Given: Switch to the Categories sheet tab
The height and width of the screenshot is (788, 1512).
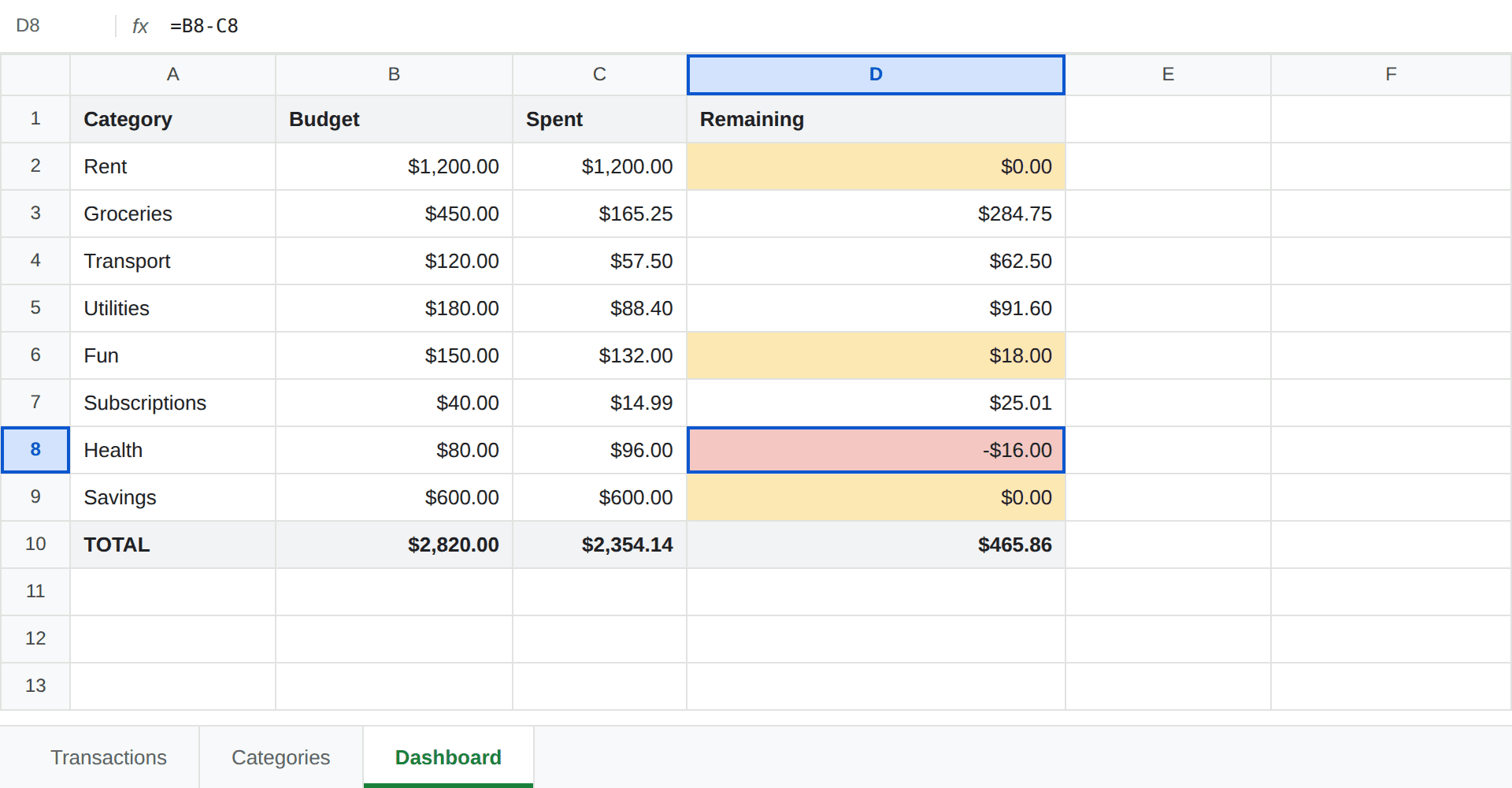Looking at the screenshot, I should coord(281,757).
